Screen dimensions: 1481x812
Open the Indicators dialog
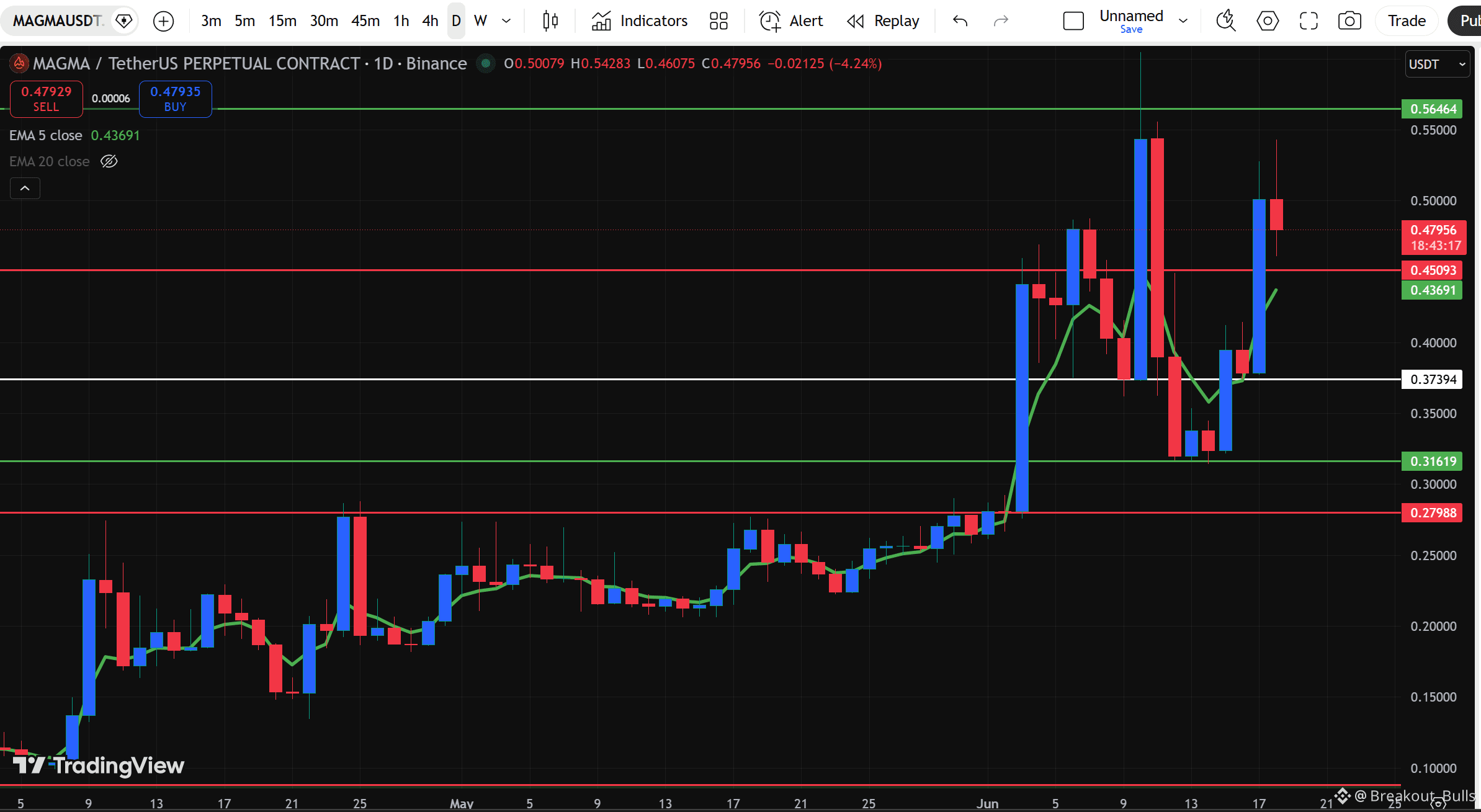[640, 21]
